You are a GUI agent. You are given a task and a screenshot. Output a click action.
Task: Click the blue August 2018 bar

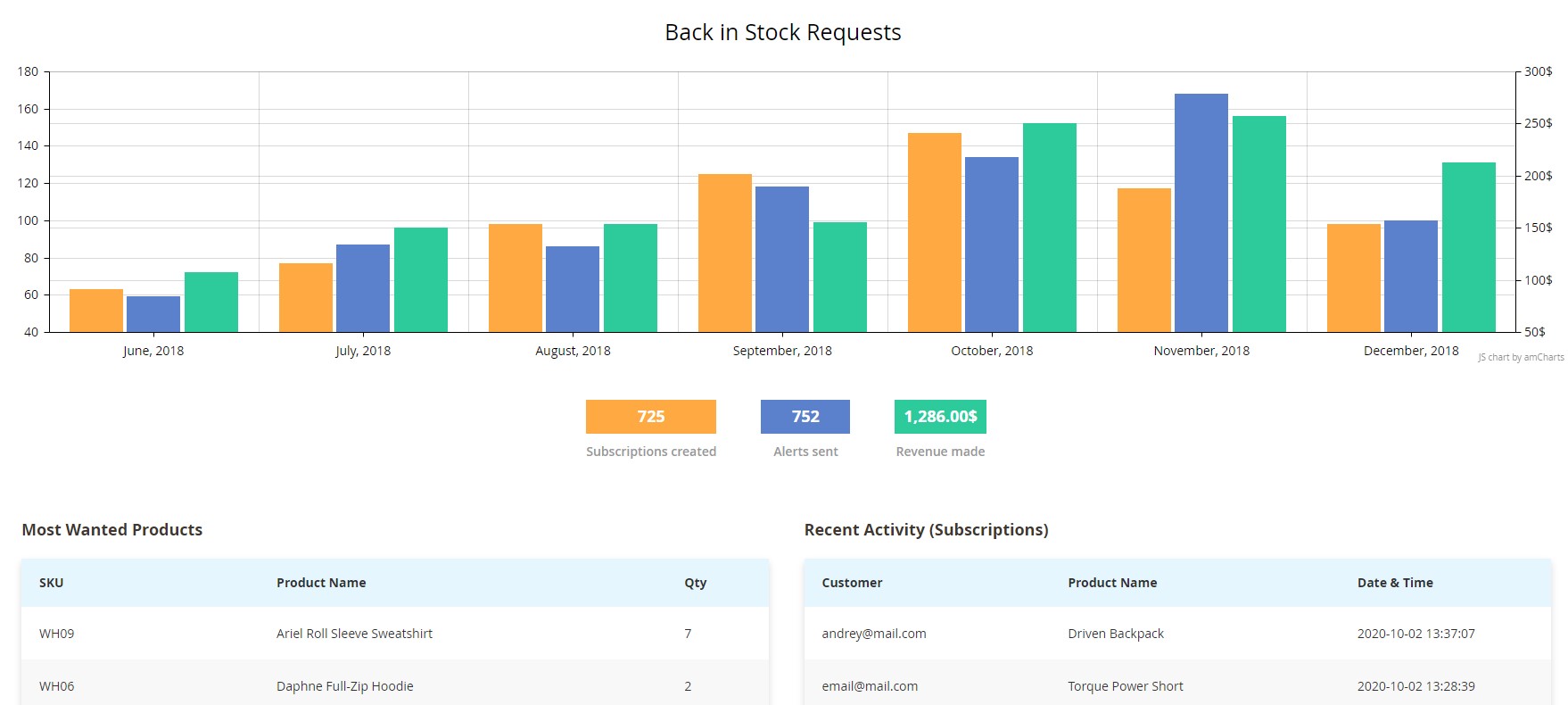click(573, 289)
